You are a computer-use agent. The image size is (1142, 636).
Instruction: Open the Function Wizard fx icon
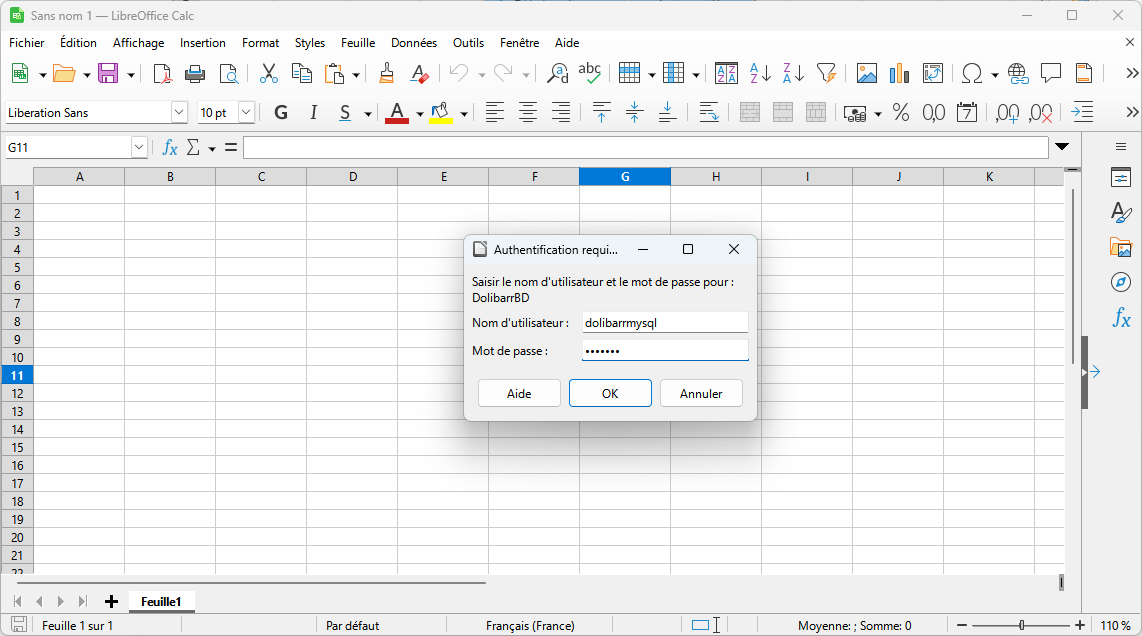170,148
